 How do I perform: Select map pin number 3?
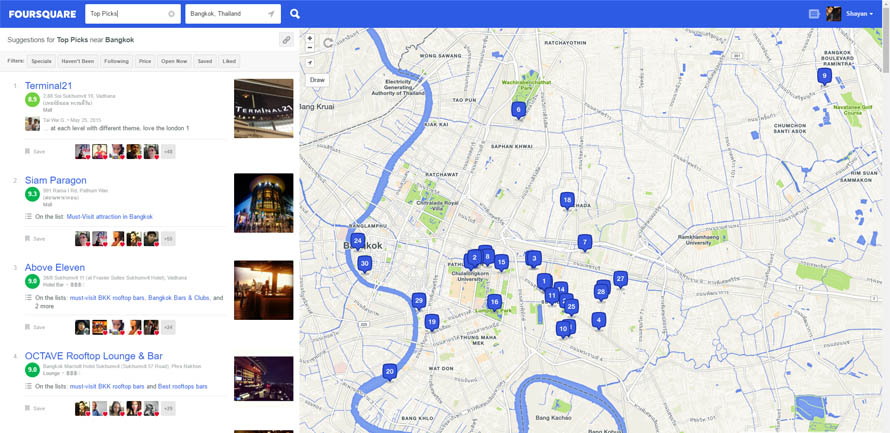534,260
